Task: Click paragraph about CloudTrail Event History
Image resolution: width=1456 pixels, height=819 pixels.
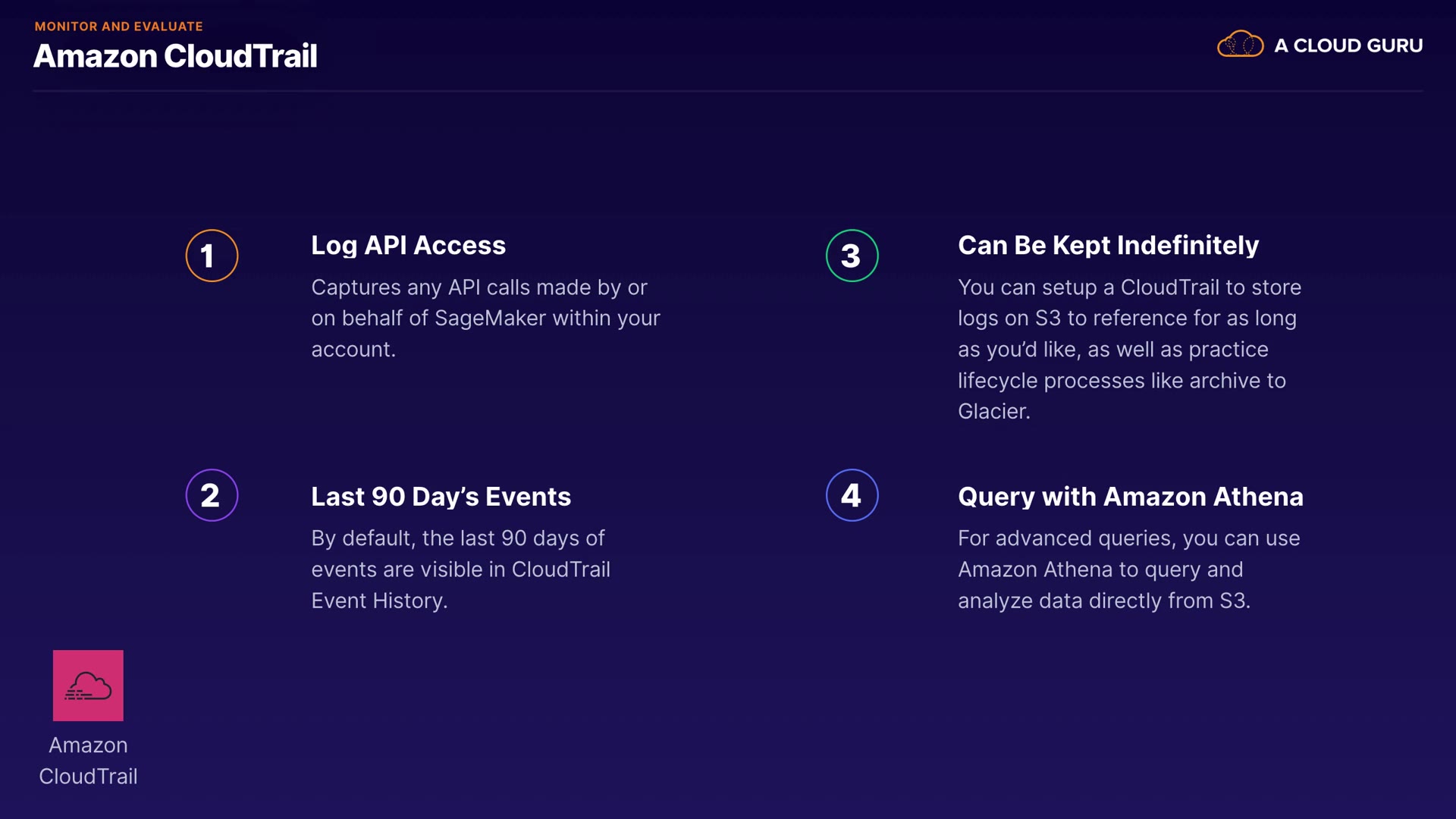Action: tap(460, 569)
